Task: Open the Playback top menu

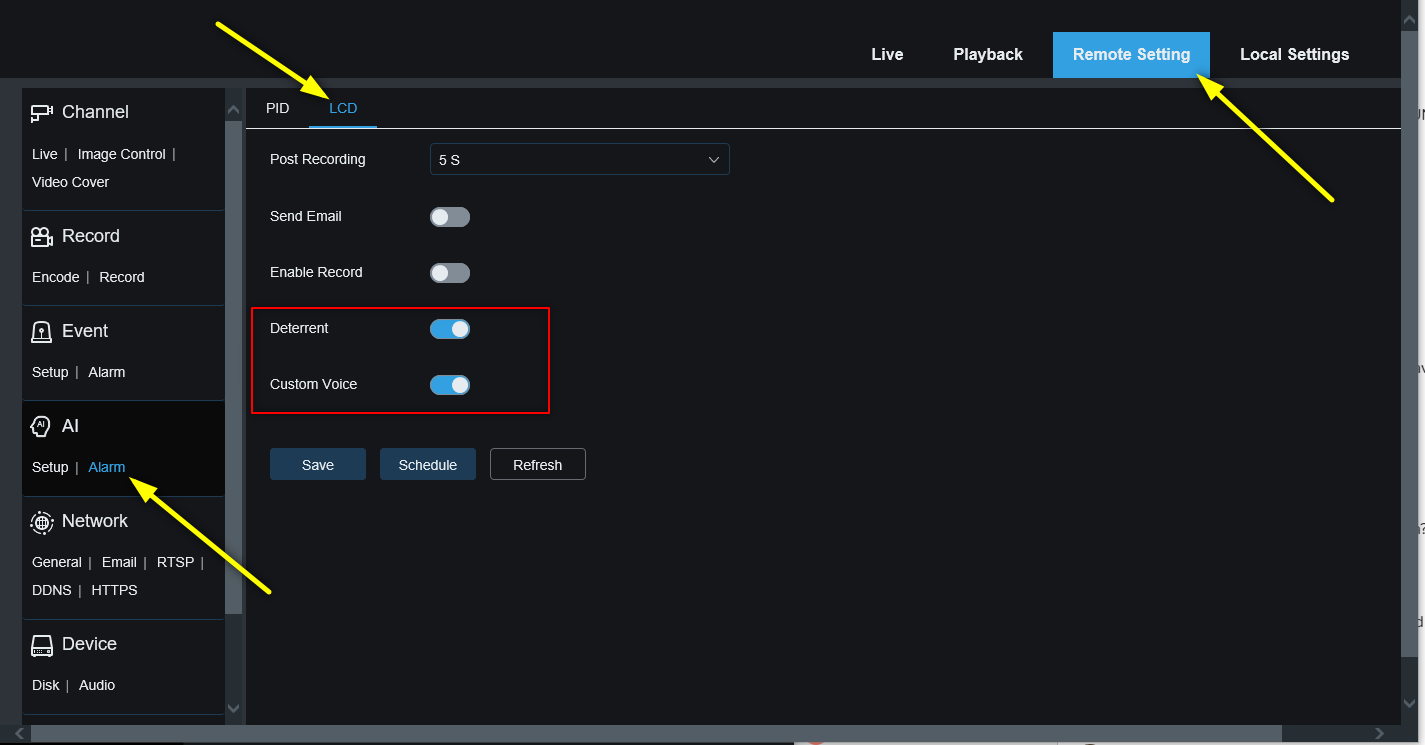Action: 988,55
